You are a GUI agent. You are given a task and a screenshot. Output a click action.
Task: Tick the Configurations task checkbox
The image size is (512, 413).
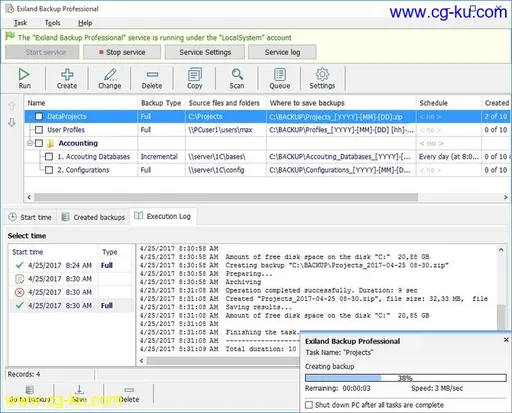tap(49, 170)
